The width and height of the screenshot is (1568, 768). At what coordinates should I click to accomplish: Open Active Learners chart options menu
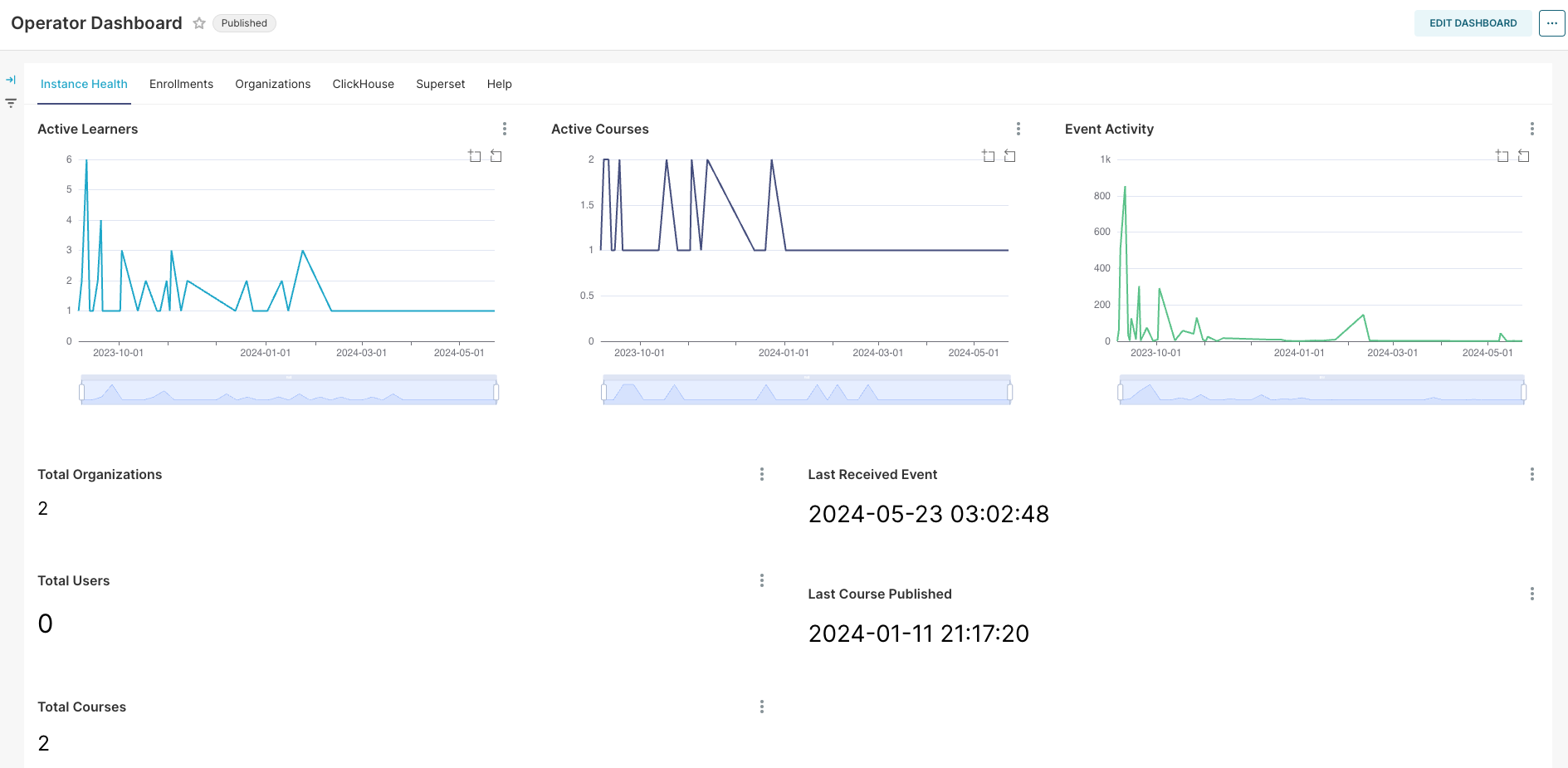pos(505,129)
